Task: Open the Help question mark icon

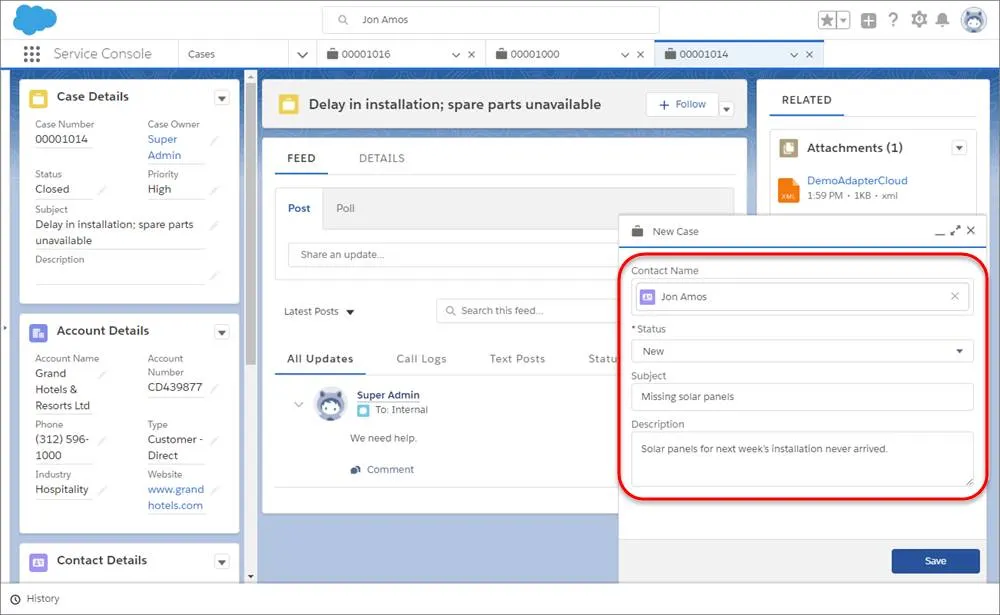Action: pos(893,20)
